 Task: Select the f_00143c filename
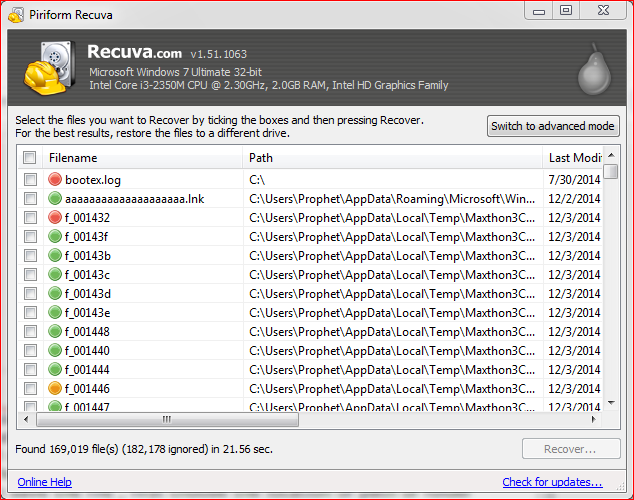click(x=87, y=274)
